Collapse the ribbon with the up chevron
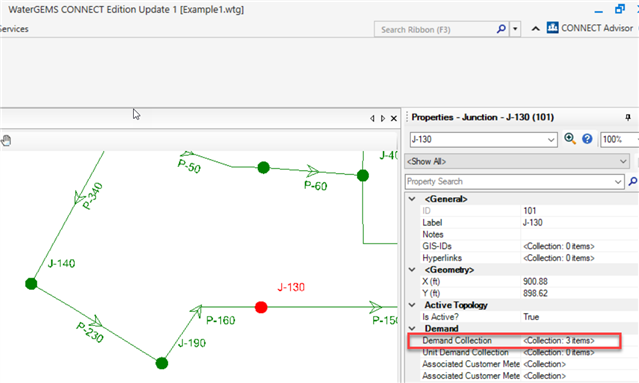Image resolution: width=639 pixels, height=383 pixels. click(x=535, y=29)
